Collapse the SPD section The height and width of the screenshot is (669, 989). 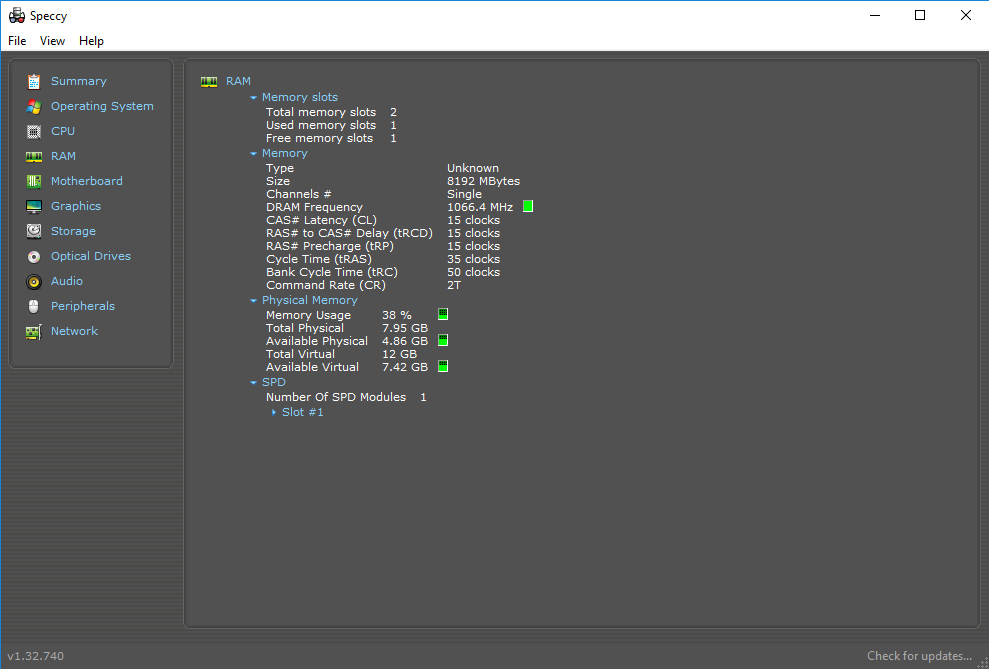(x=254, y=383)
